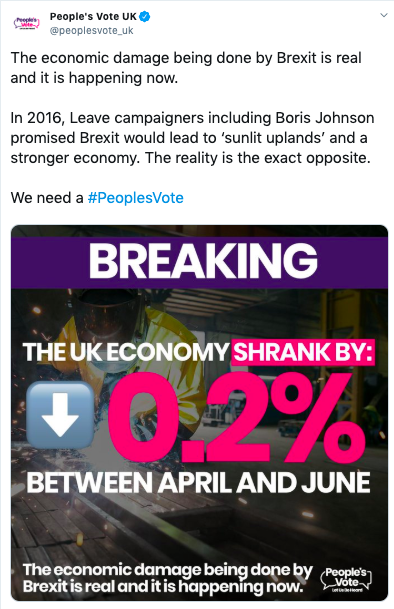Click the blue down-arrow emoji in the image

point(61,414)
